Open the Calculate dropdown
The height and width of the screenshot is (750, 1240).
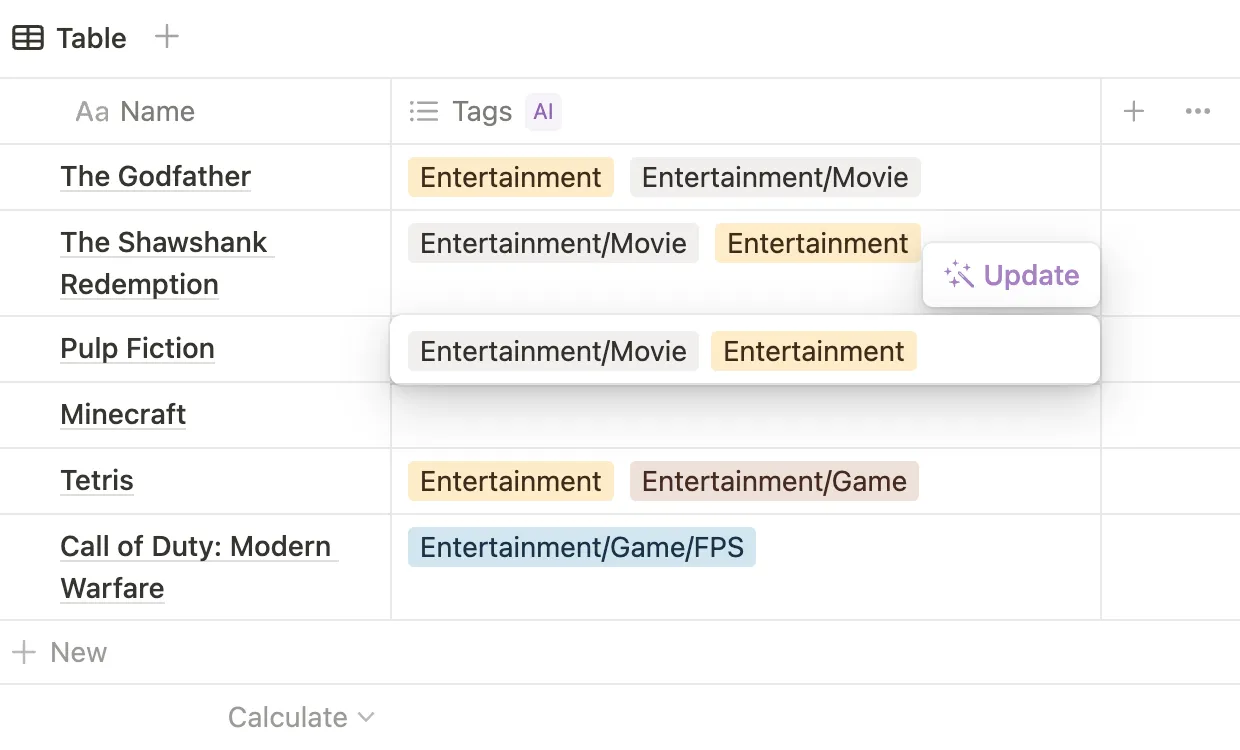coord(301,716)
